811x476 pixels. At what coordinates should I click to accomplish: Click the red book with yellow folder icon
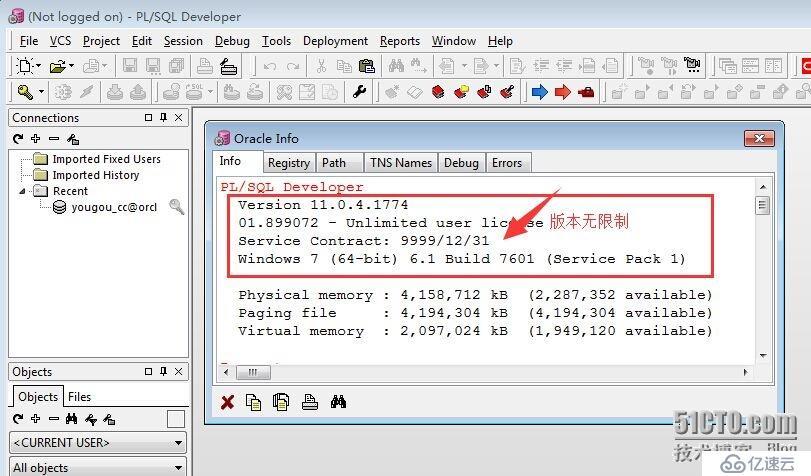click(461, 92)
